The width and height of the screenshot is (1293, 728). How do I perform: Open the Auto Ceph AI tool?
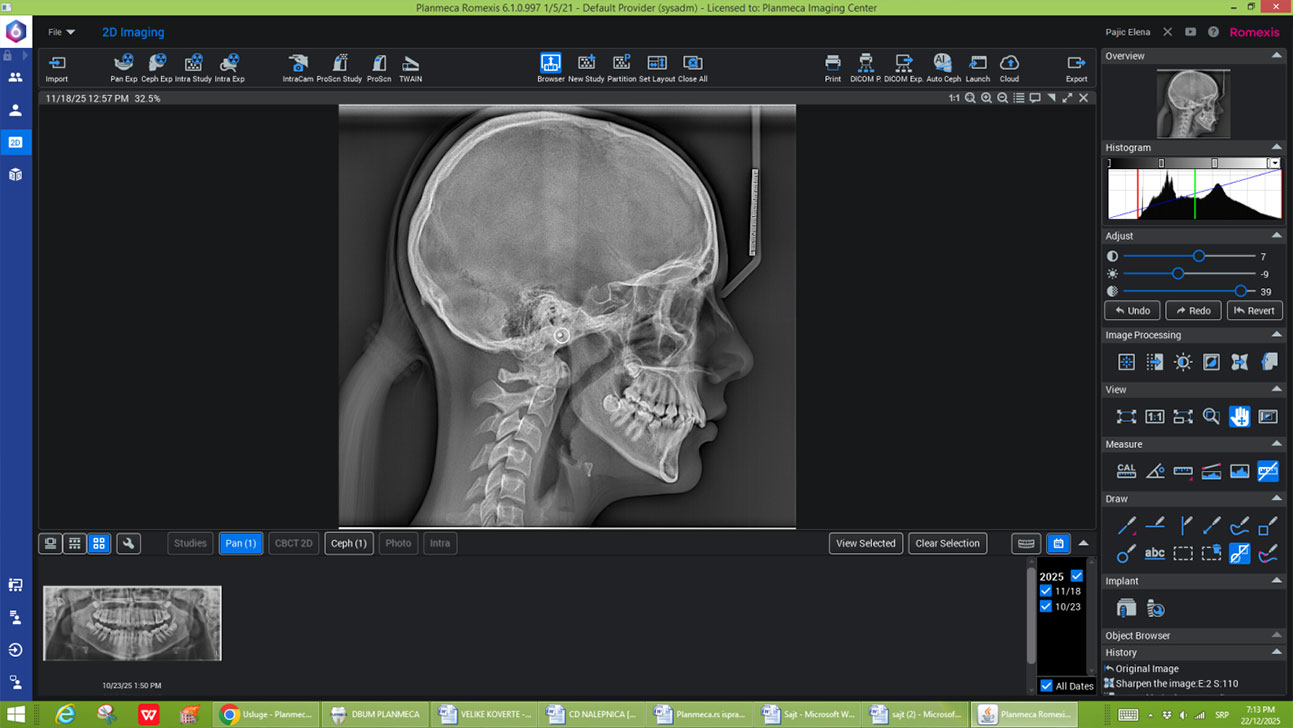[x=942, y=66]
